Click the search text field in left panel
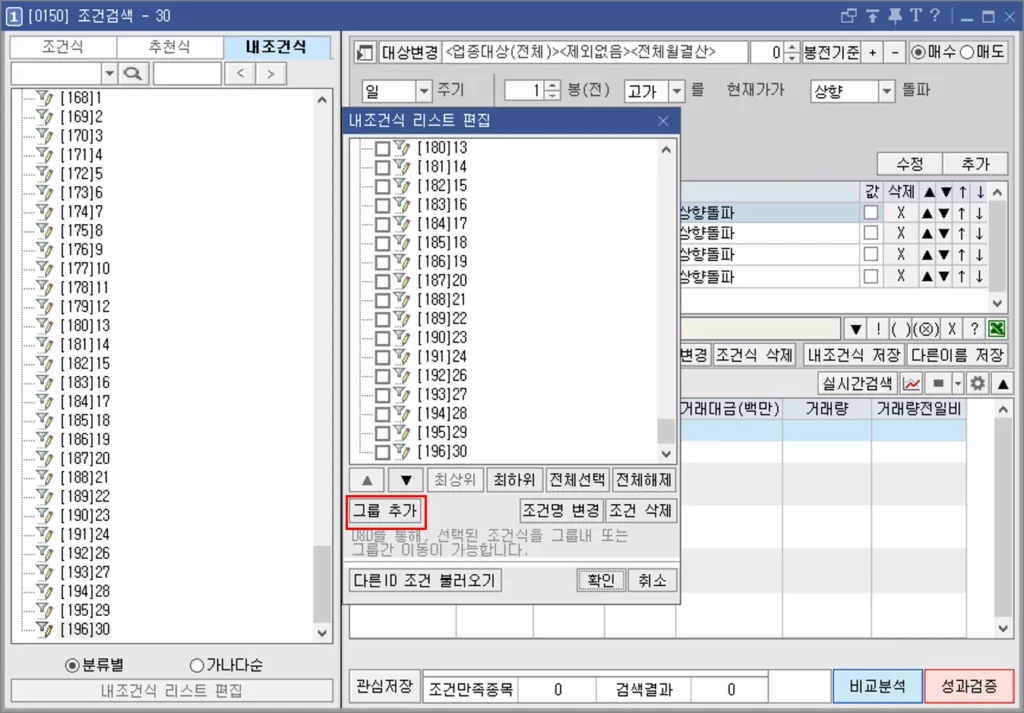The height and width of the screenshot is (713, 1024). 187,73
